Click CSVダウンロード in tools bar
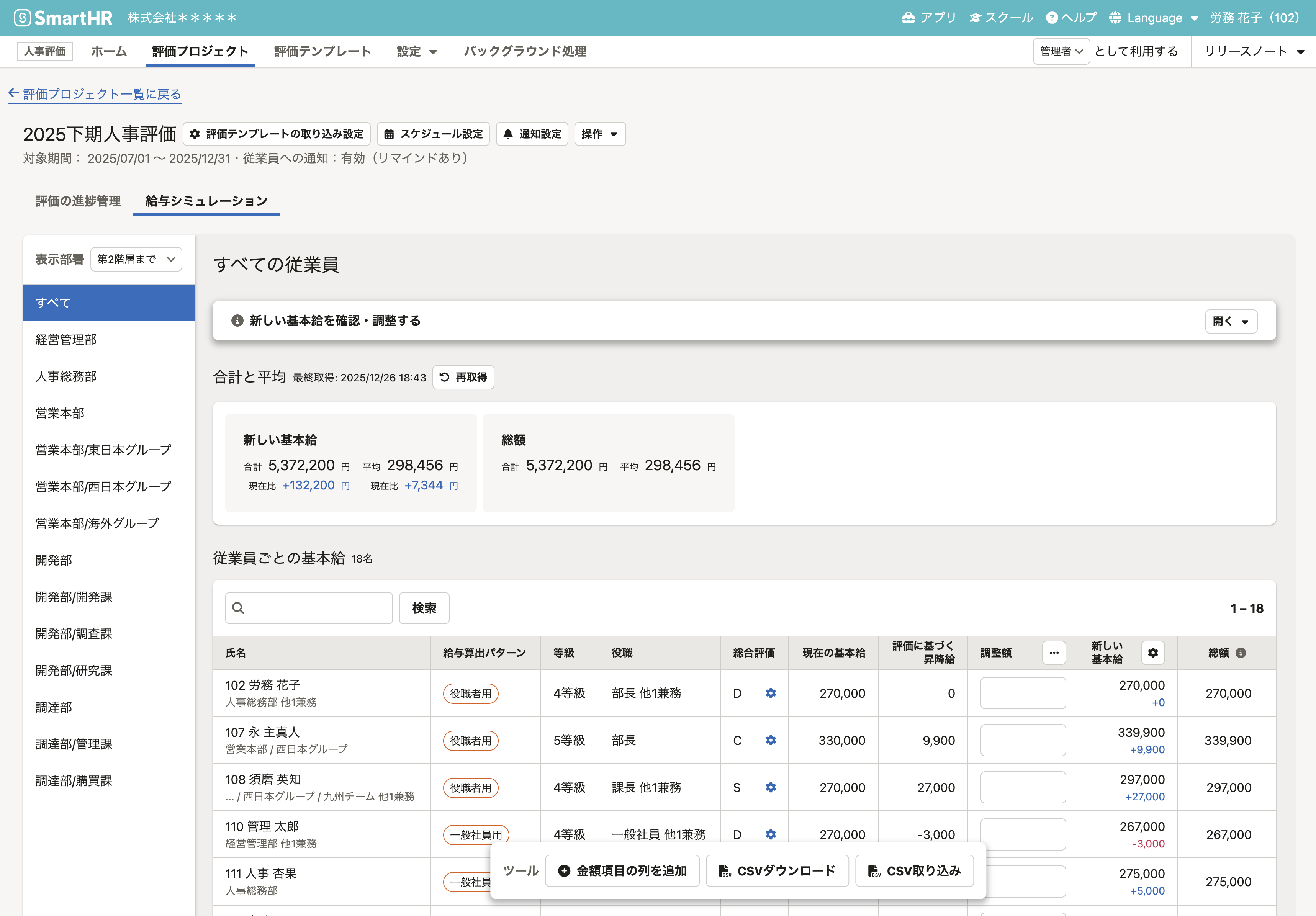The image size is (1316, 916). pyautogui.click(x=777, y=871)
